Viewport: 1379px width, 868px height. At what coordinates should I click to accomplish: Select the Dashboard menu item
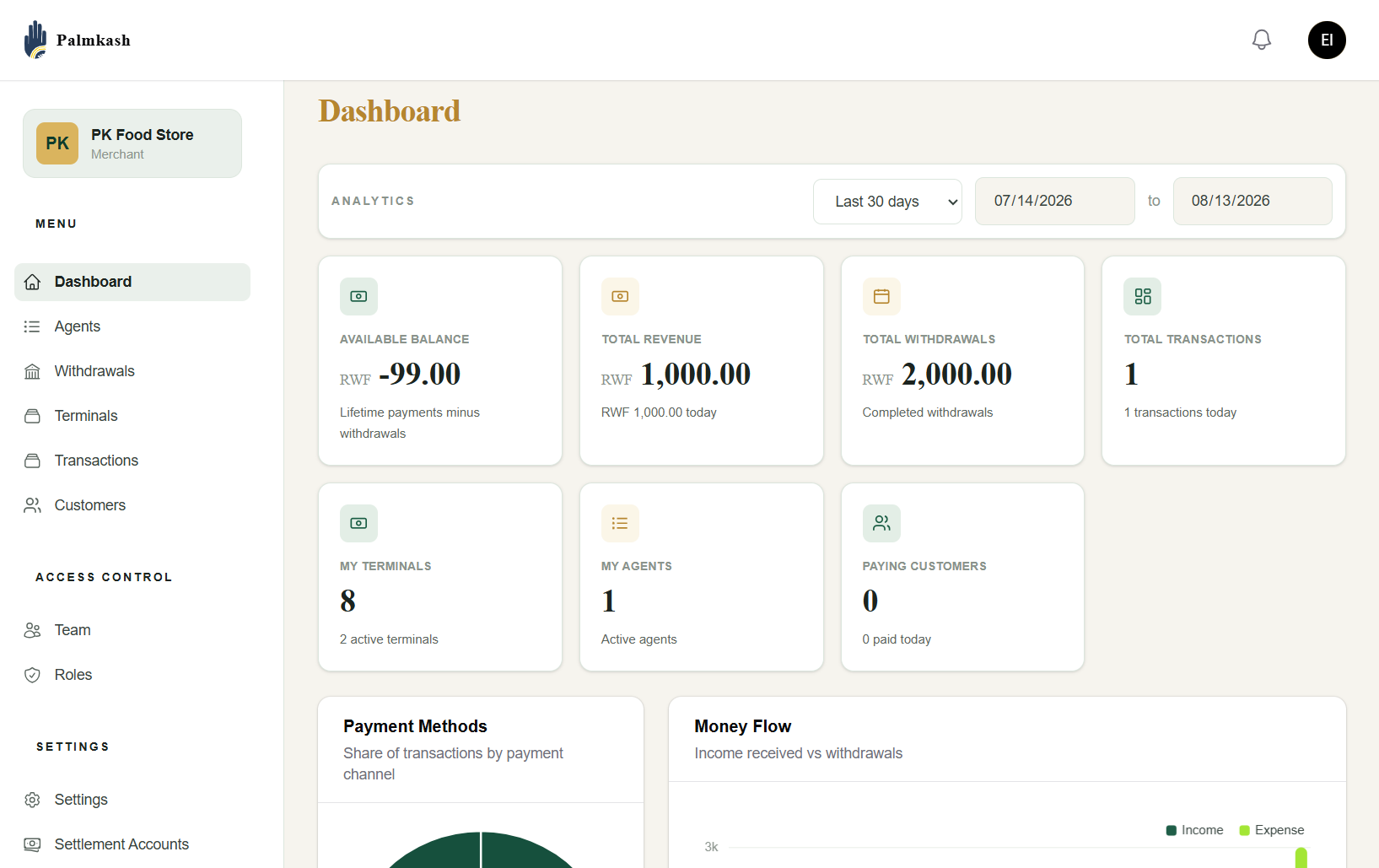click(x=132, y=282)
